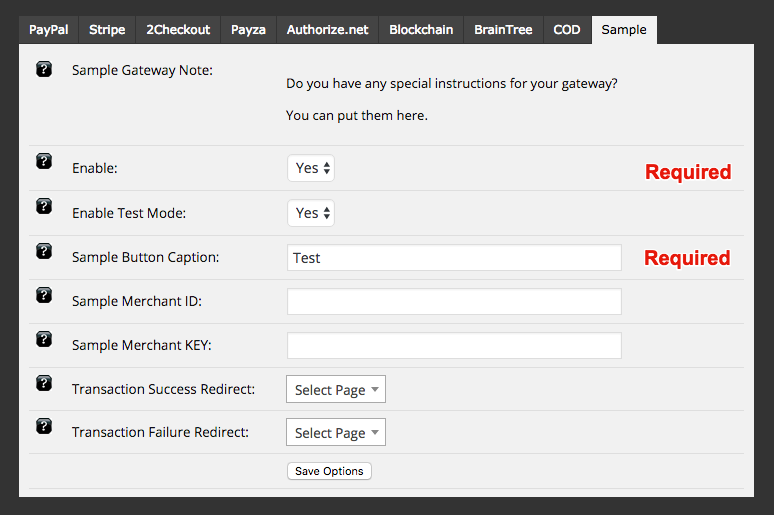Expand Transaction Success Redirect page selector
The height and width of the screenshot is (515, 774).
[336, 390]
